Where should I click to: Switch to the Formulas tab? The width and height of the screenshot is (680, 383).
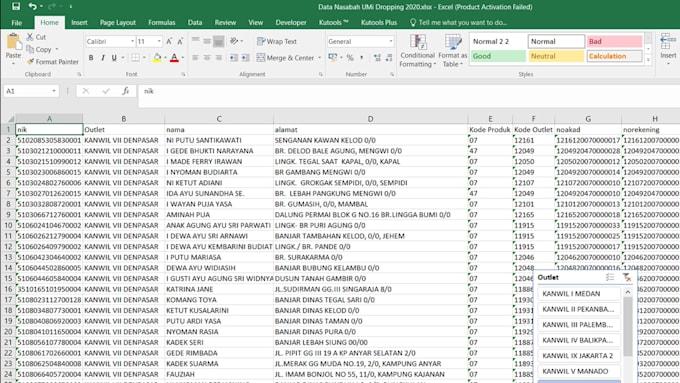162,23
